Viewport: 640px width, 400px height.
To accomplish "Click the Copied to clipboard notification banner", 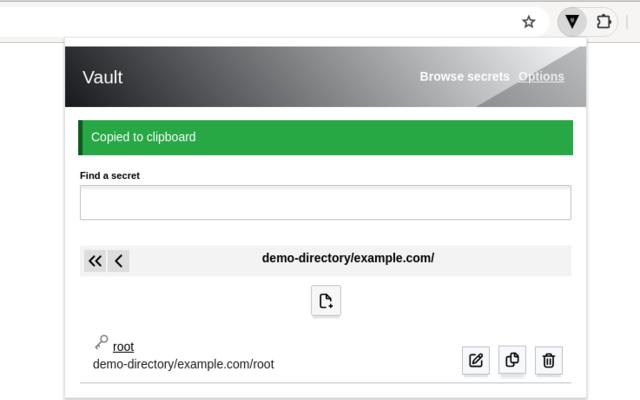I will (325, 138).
